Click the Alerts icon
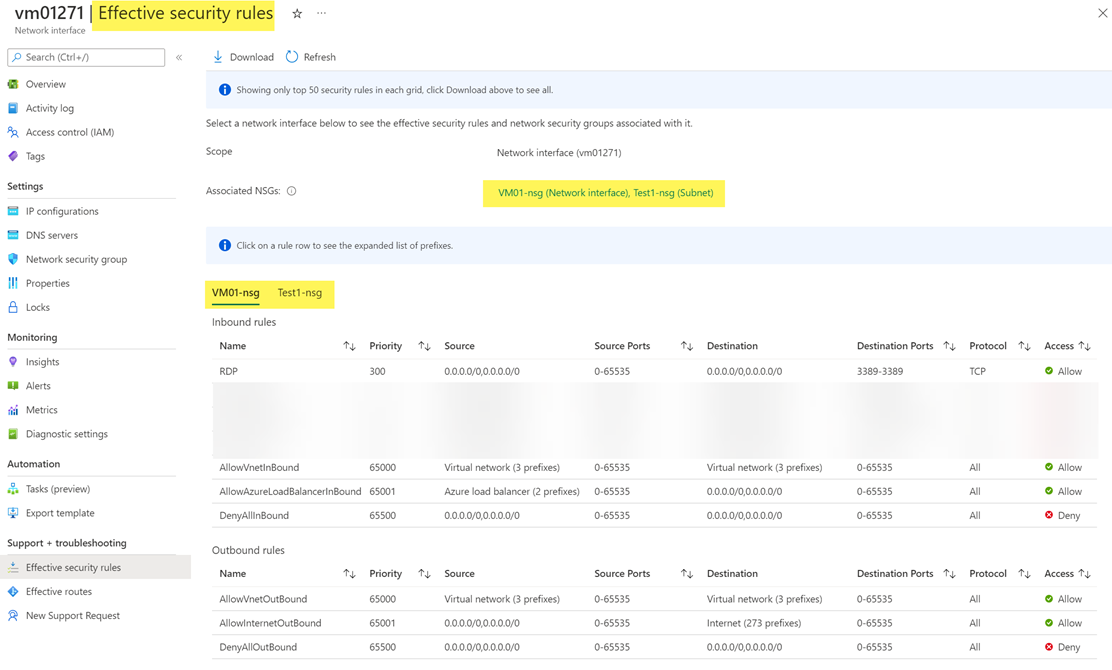Image resolution: width=1112 pixels, height=670 pixels. coord(13,386)
